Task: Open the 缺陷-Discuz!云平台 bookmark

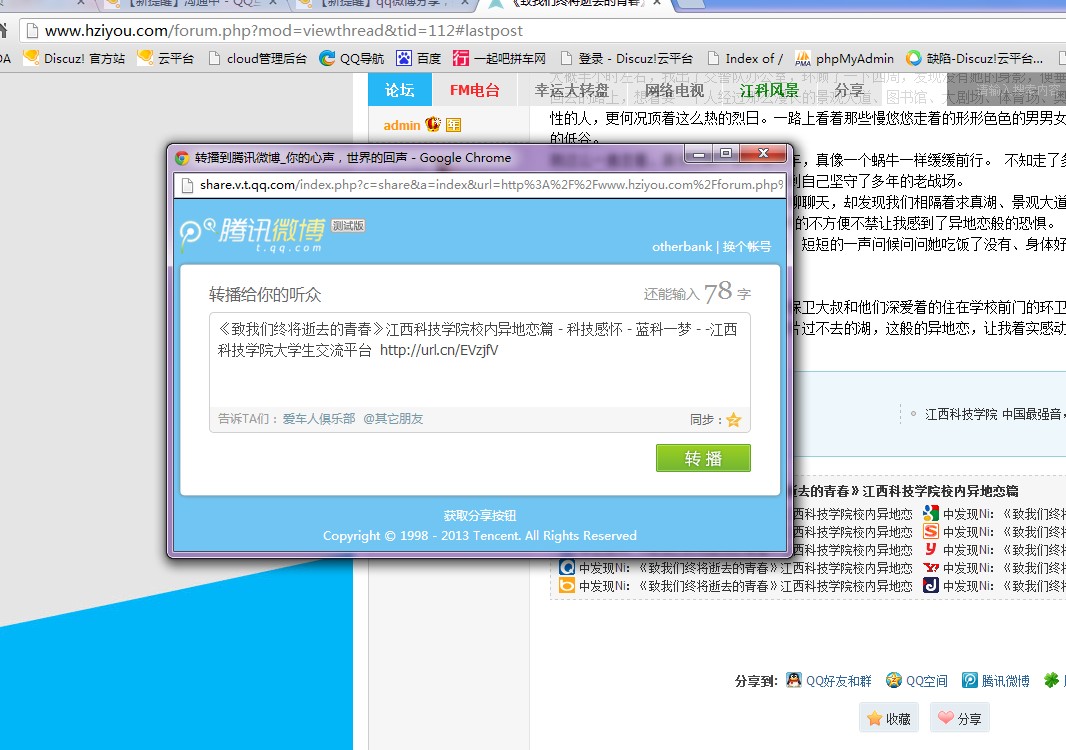Action: click(974, 58)
